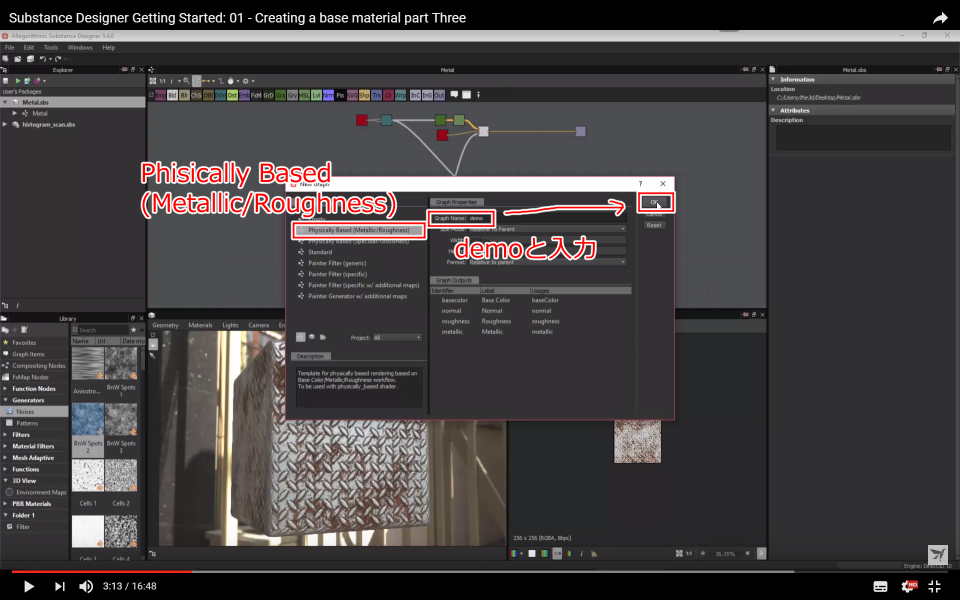Click the Graph Name input field
960x600 pixels.
tap(547, 218)
